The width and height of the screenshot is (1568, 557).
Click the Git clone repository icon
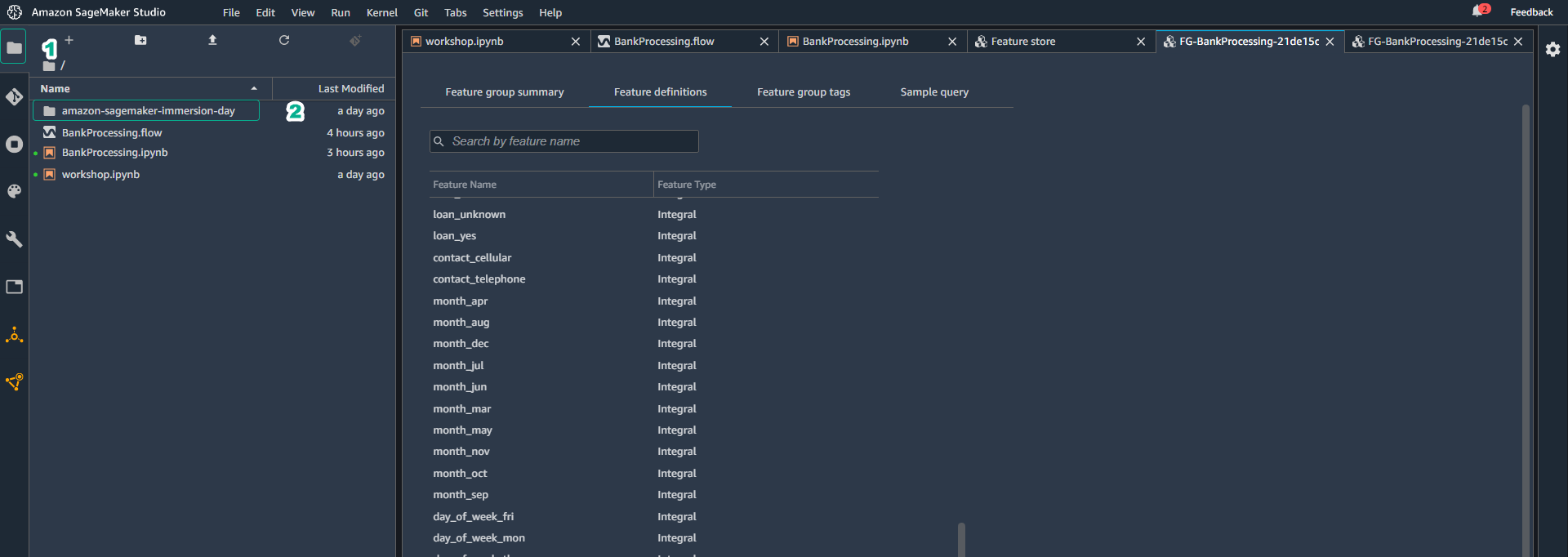[355, 40]
